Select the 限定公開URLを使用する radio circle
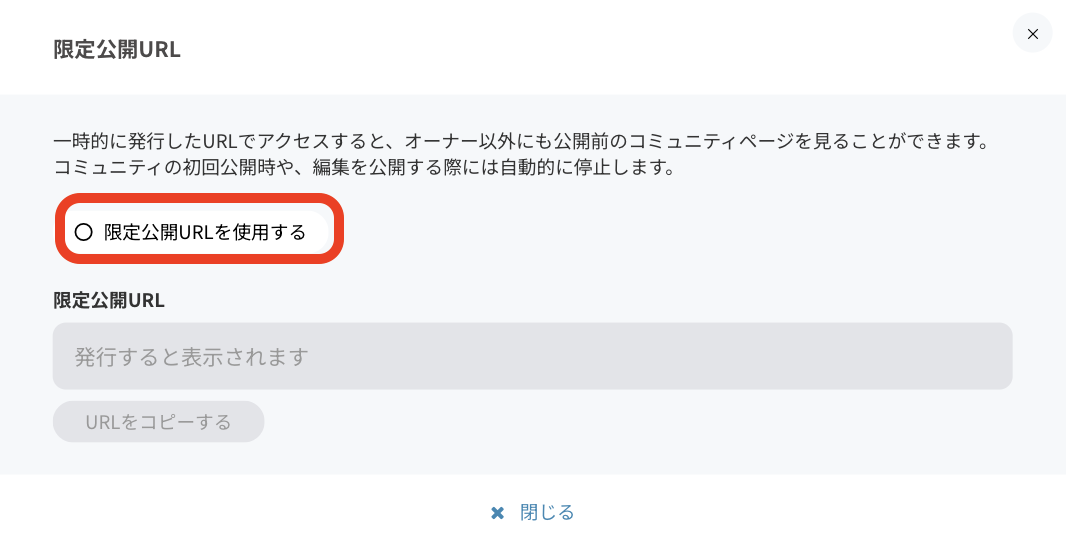 tap(84, 232)
